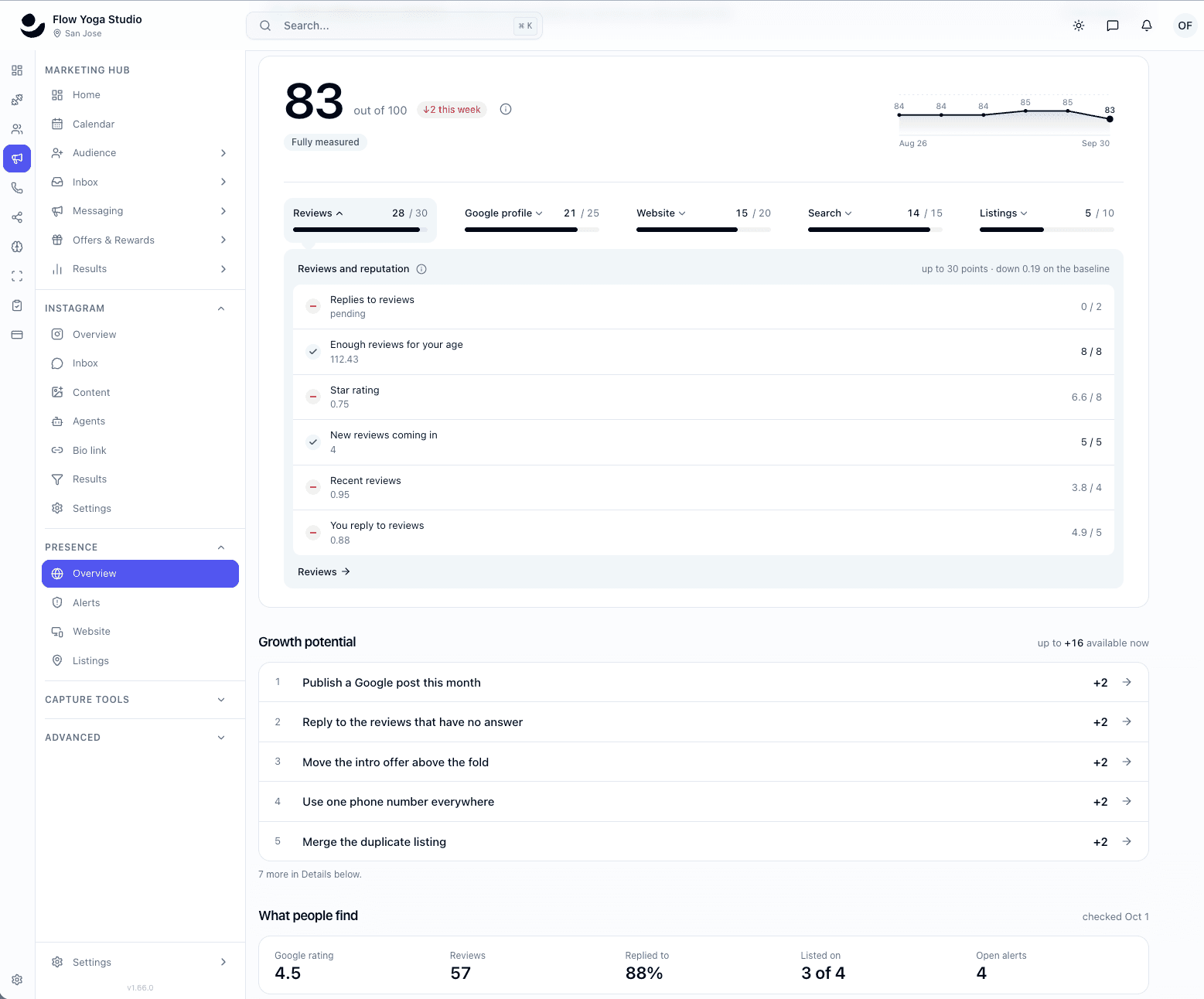
Task: Expand the Messaging submenu chevron
Action: point(223,211)
